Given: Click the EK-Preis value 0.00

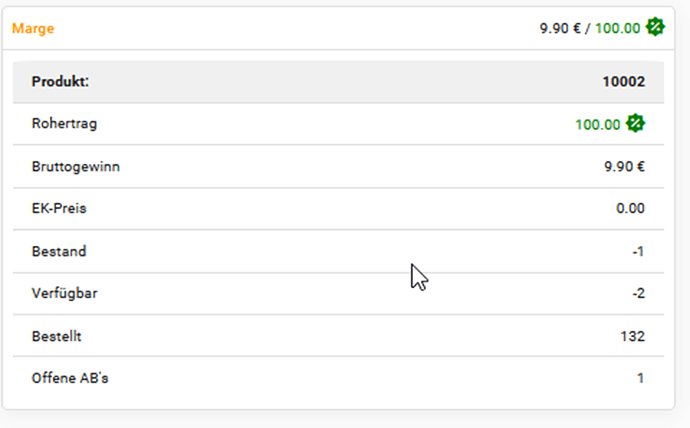Looking at the screenshot, I should click(630, 208).
